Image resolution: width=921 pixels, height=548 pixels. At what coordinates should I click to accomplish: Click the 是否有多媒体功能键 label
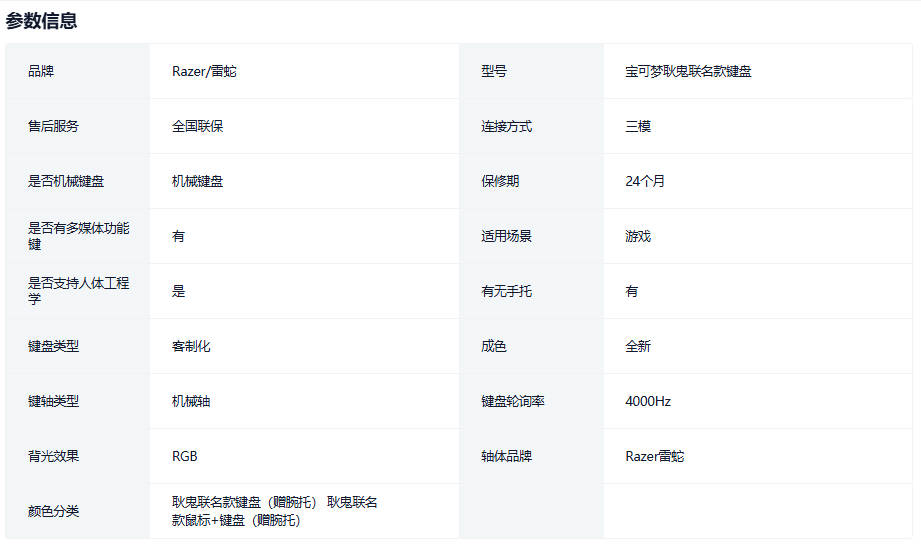click(78, 236)
